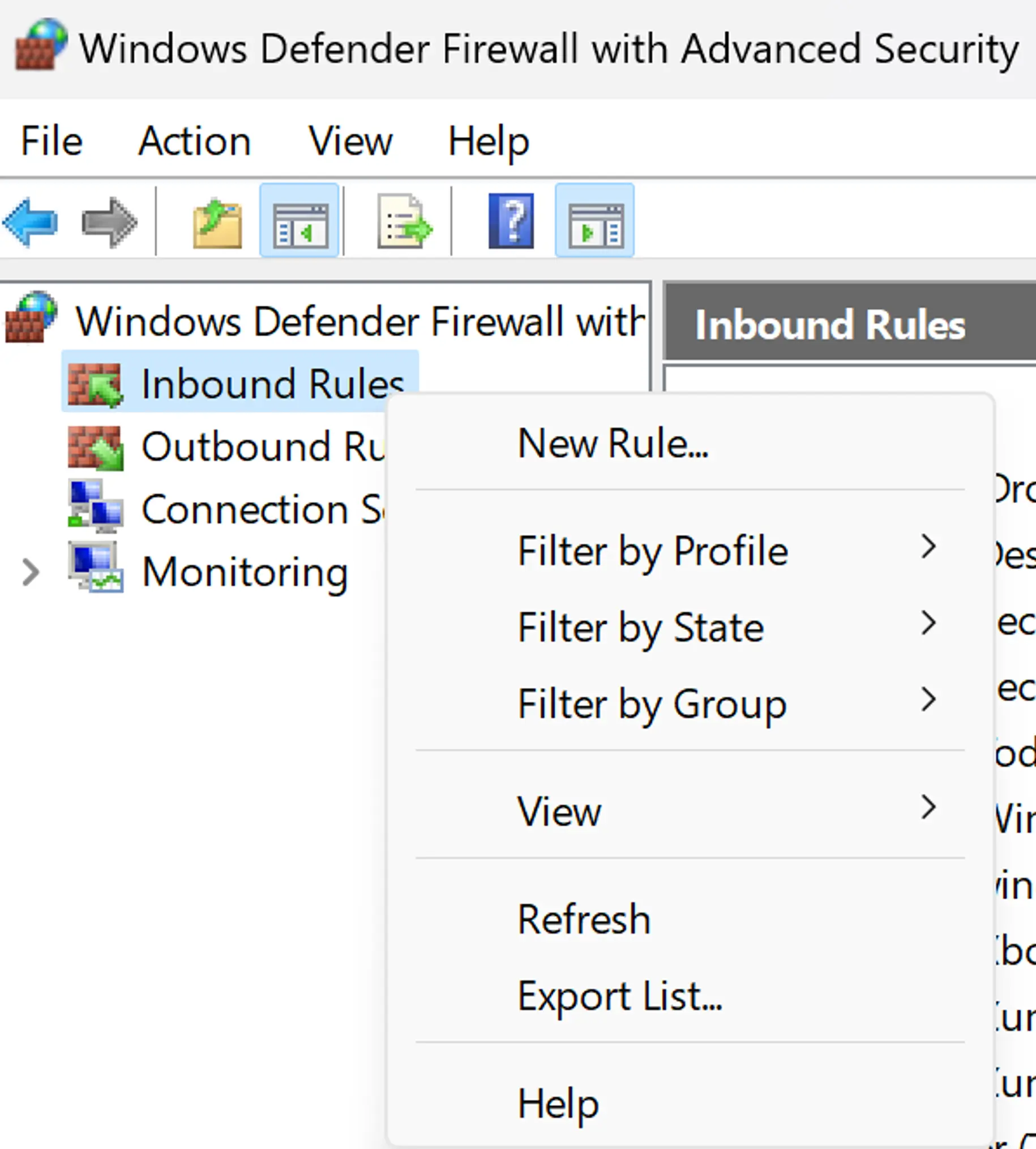
Task: Click the Inbound Rules brick wall icon
Action: click(95, 385)
